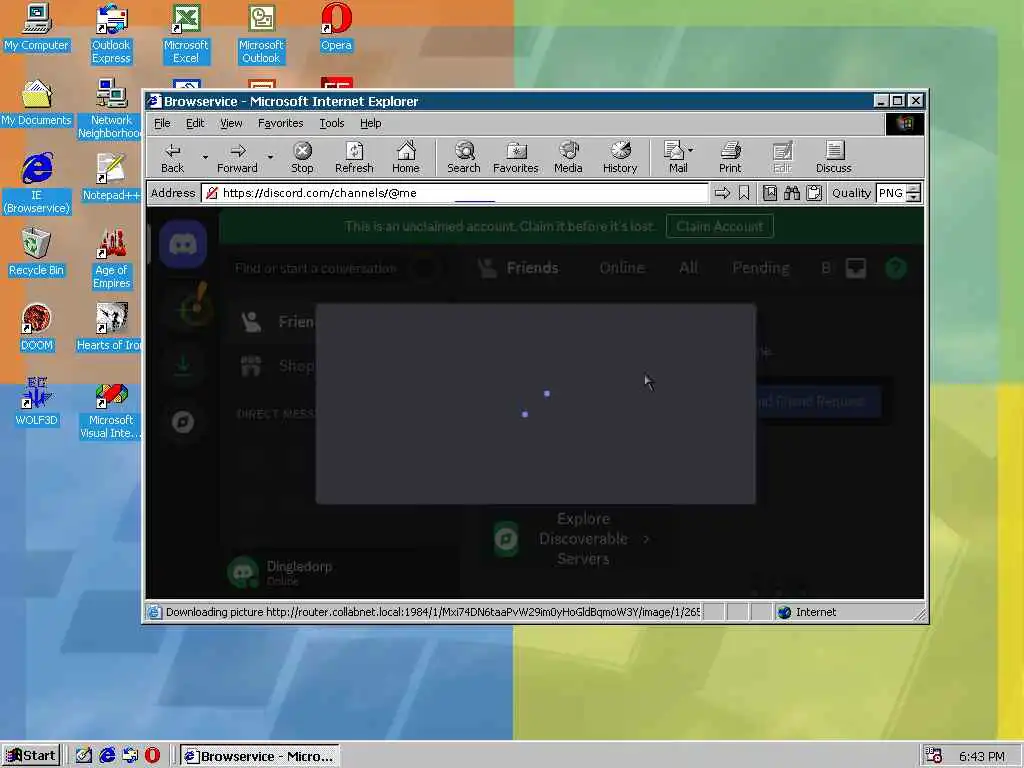Click Find or start a conversation field

click(x=336, y=268)
